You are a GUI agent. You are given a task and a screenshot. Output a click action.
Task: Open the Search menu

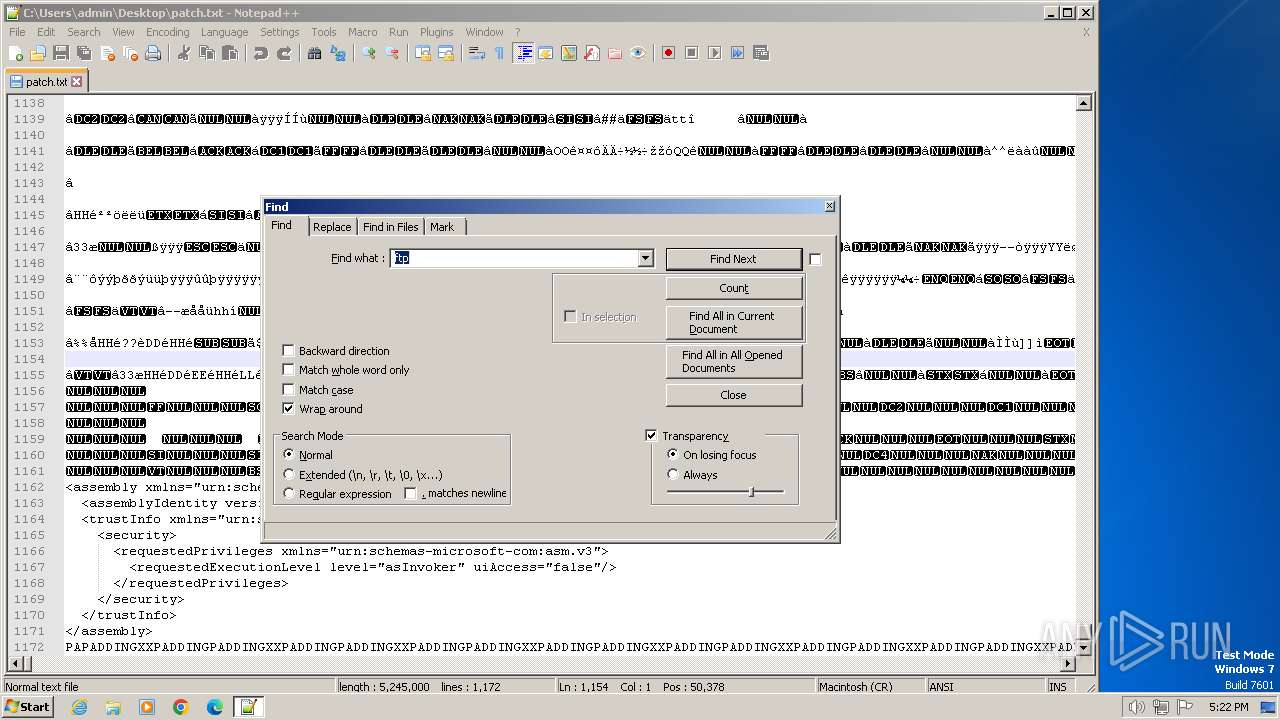(x=83, y=32)
